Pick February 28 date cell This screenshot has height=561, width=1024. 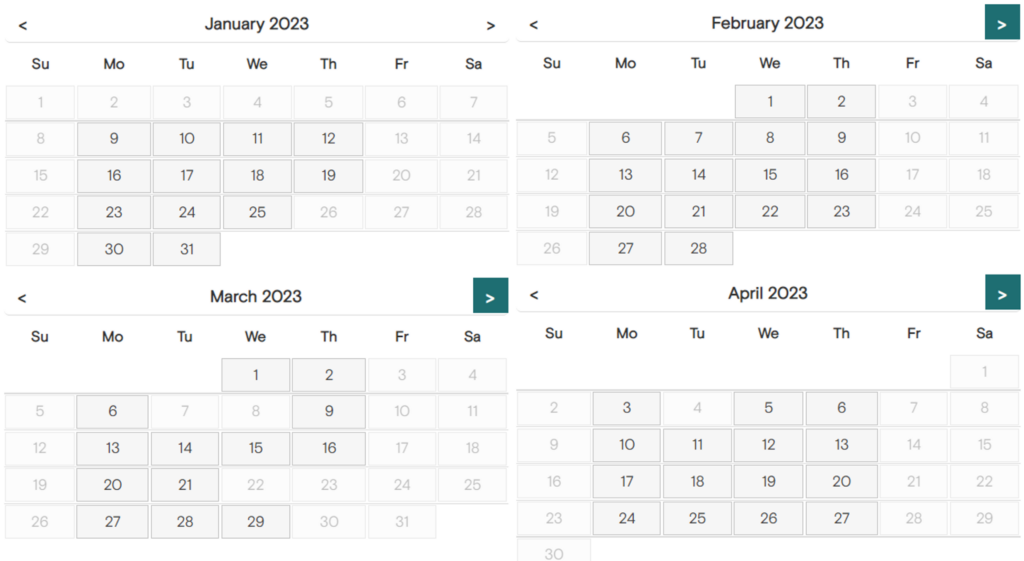pyautogui.click(x=698, y=248)
